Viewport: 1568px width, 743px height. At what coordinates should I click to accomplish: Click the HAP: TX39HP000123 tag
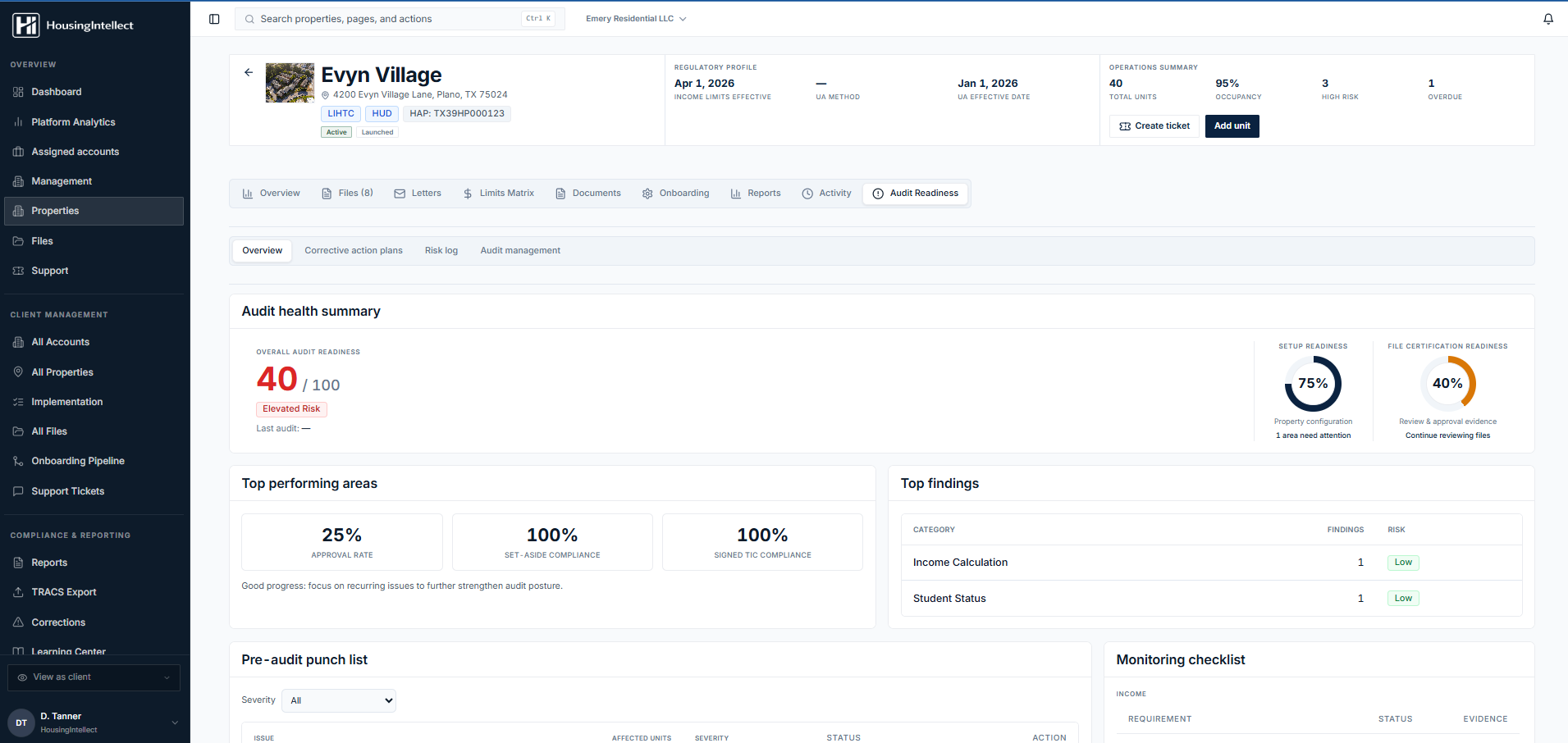pyautogui.click(x=457, y=114)
